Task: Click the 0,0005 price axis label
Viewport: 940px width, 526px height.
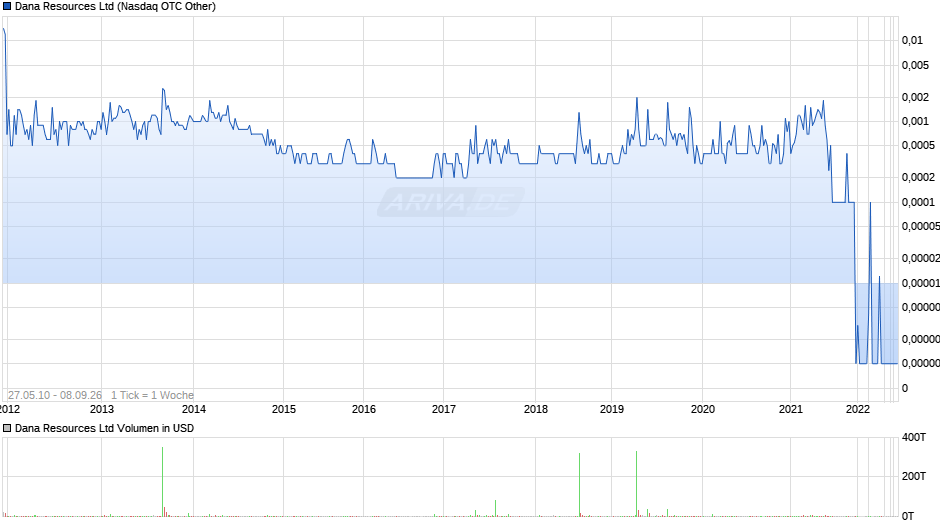Action: [918, 145]
